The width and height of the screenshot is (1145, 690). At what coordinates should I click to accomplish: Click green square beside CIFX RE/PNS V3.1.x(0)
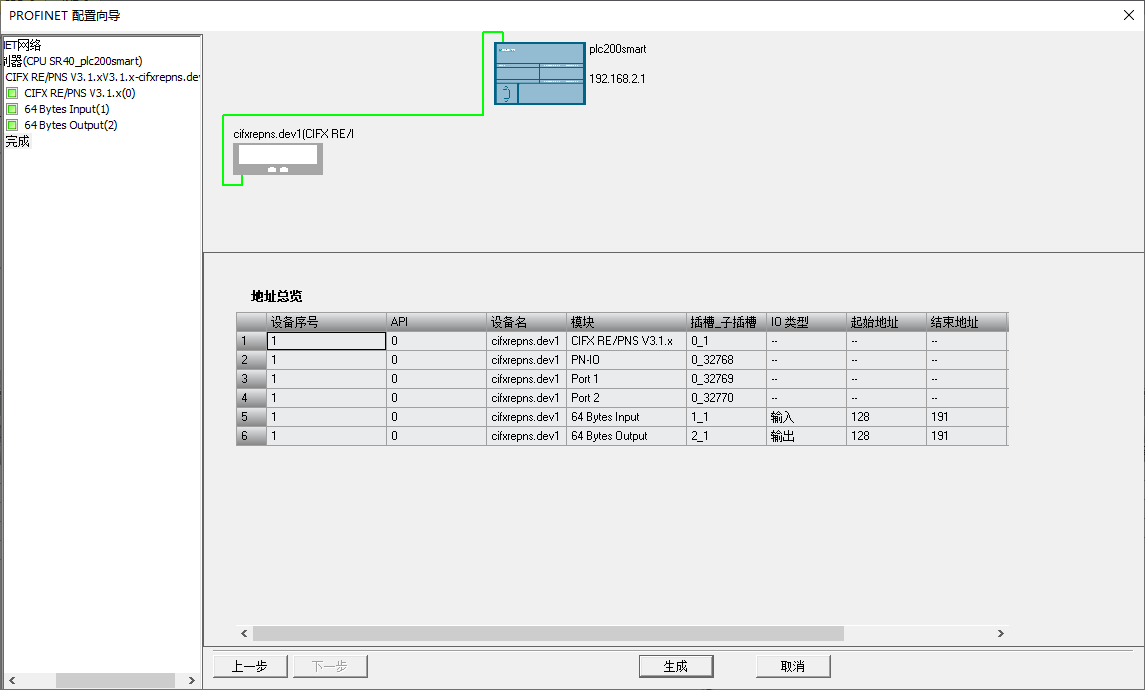pyautogui.click(x=12, y=93)
